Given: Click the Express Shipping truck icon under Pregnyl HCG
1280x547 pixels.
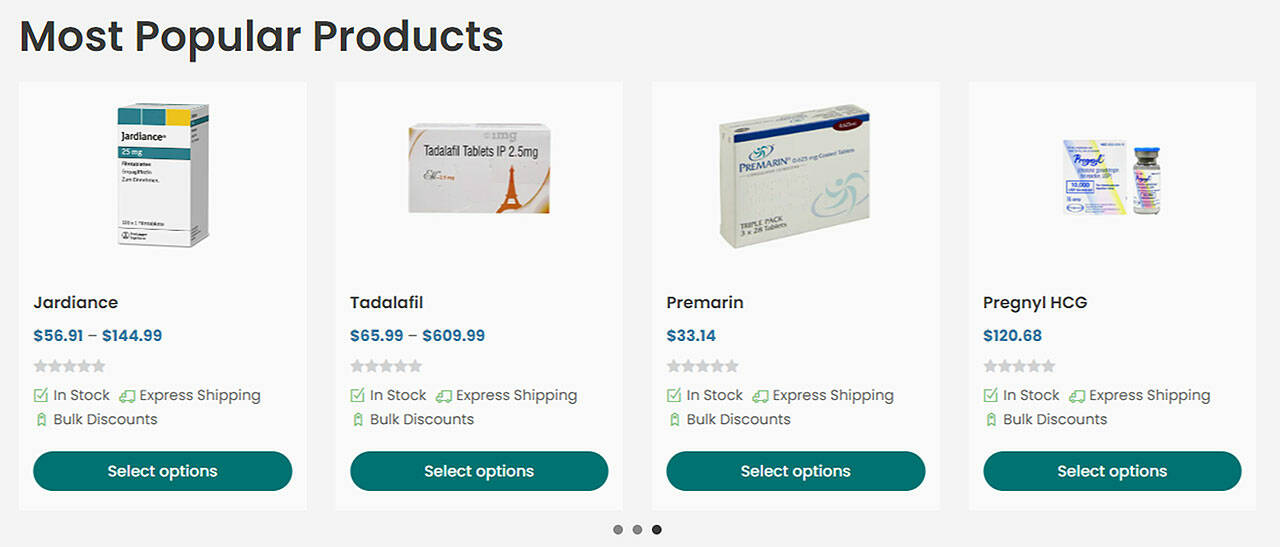Looking at the screenshot, I should tap(1077, 396).
